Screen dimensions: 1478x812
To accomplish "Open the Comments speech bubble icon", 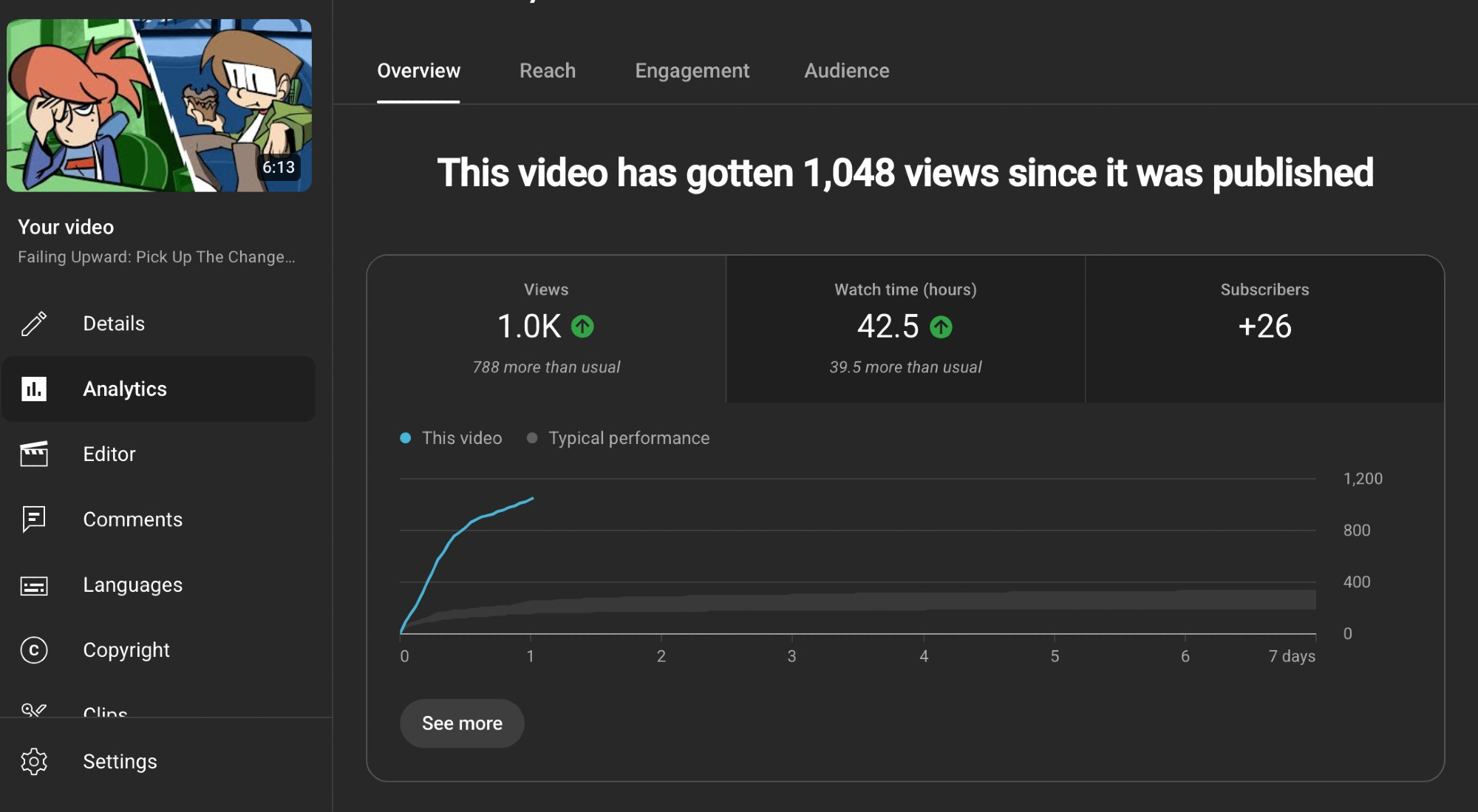I will (x=34, y=519).
